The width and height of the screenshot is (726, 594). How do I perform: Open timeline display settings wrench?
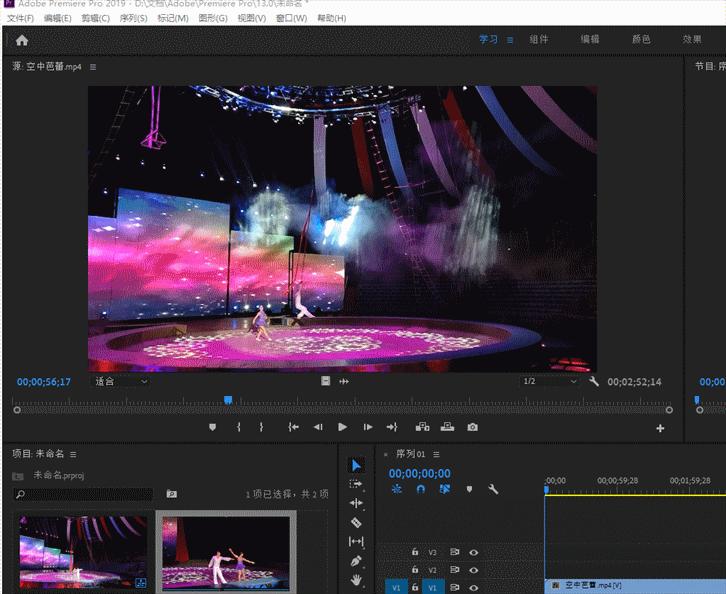(493, 489)
